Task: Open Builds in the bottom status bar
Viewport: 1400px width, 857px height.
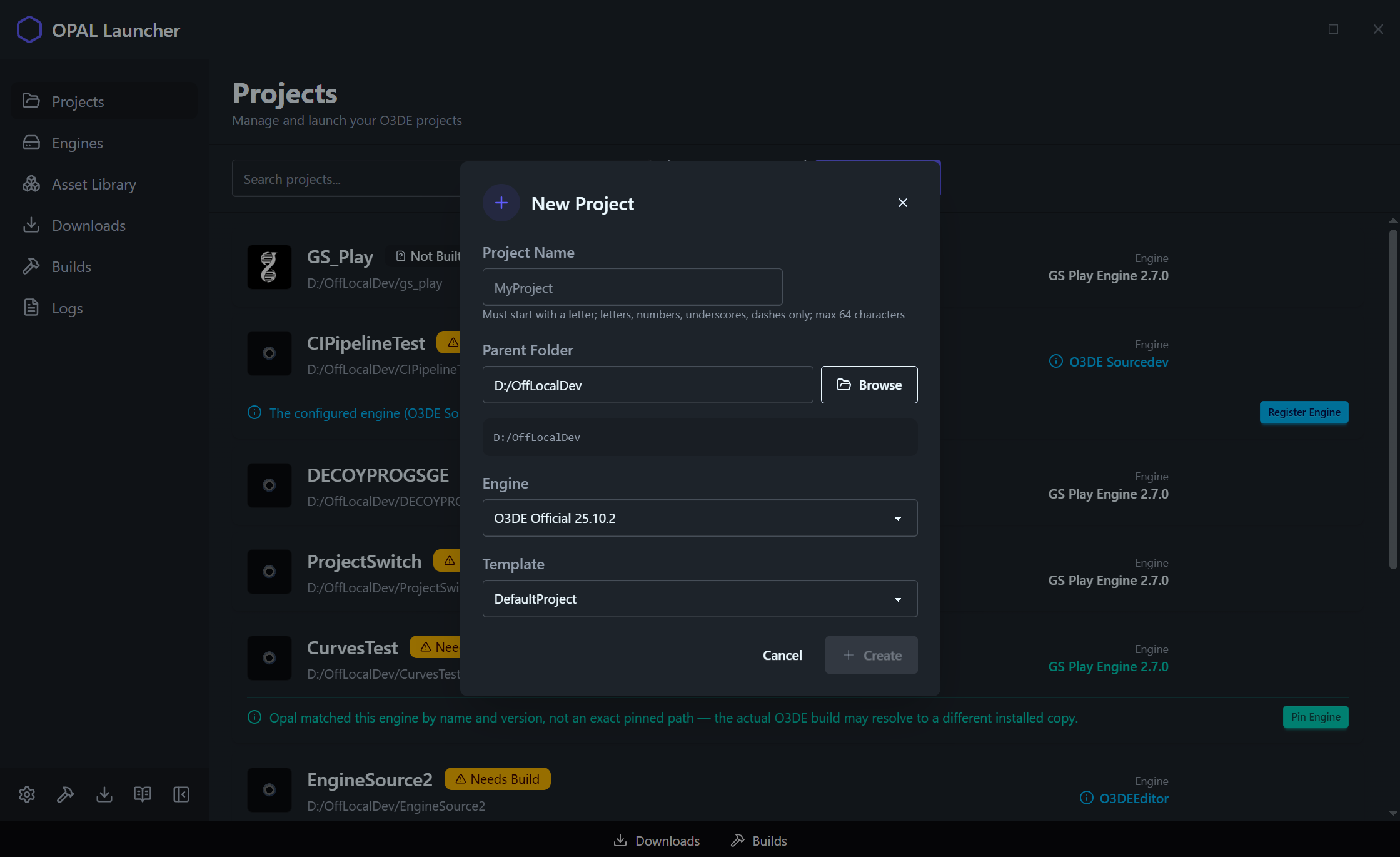Action: (758, 841)
